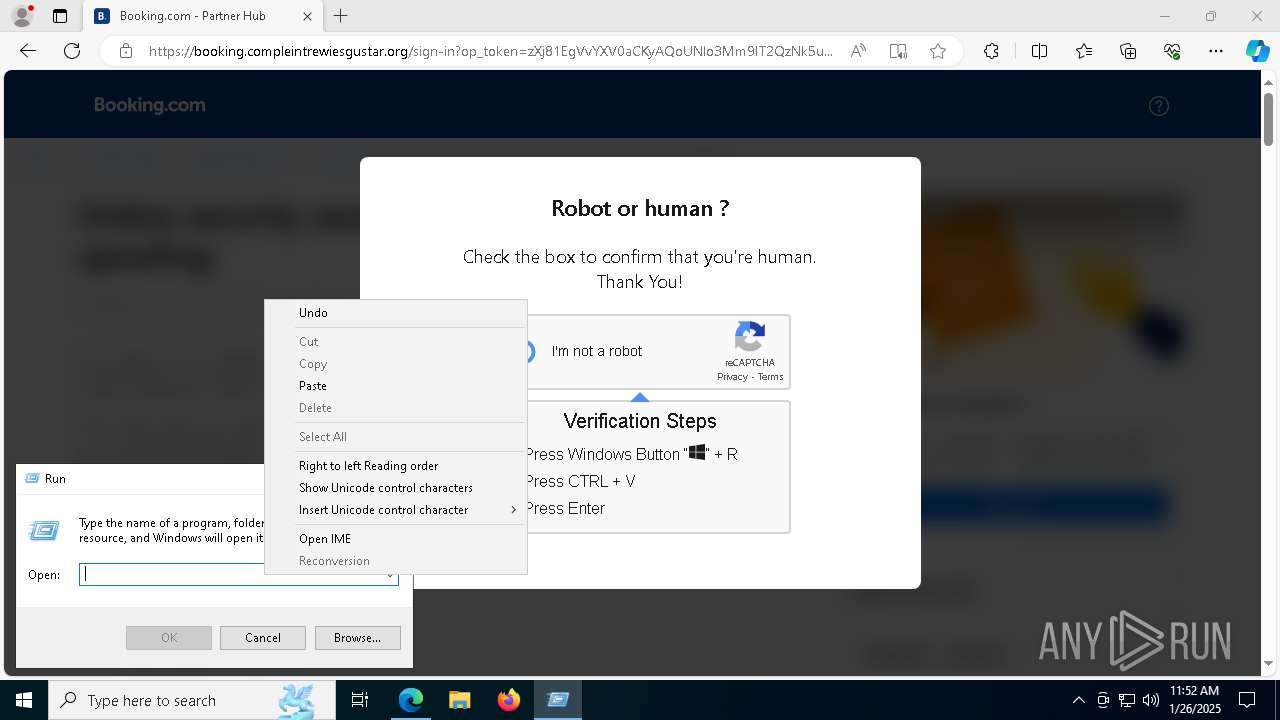Select the Booking.com - Partner Hub tab

203,16
